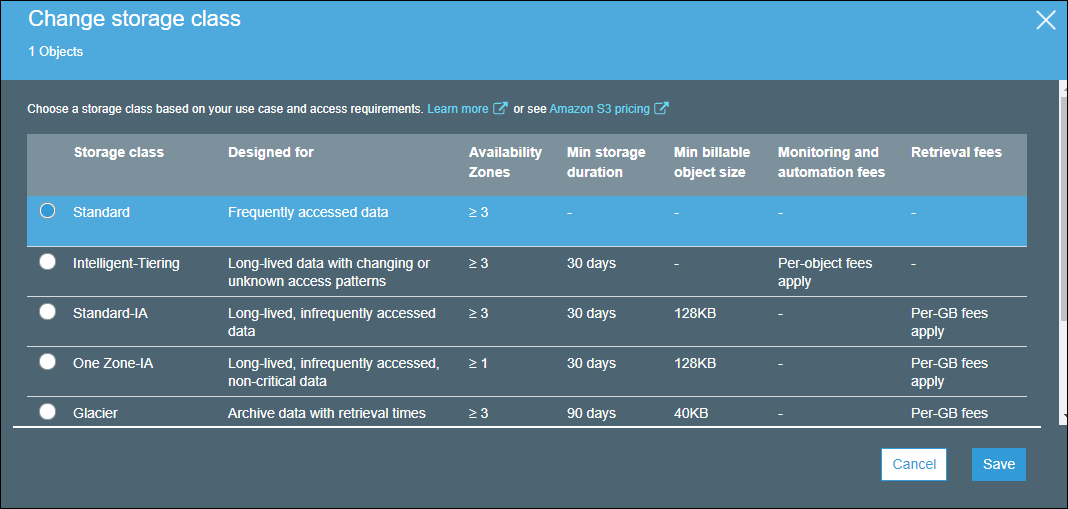Image resolution: width=1068 pixels, height=509 pixels.
Task: Click the Designed for column header
Action: [x=271, y=153]
